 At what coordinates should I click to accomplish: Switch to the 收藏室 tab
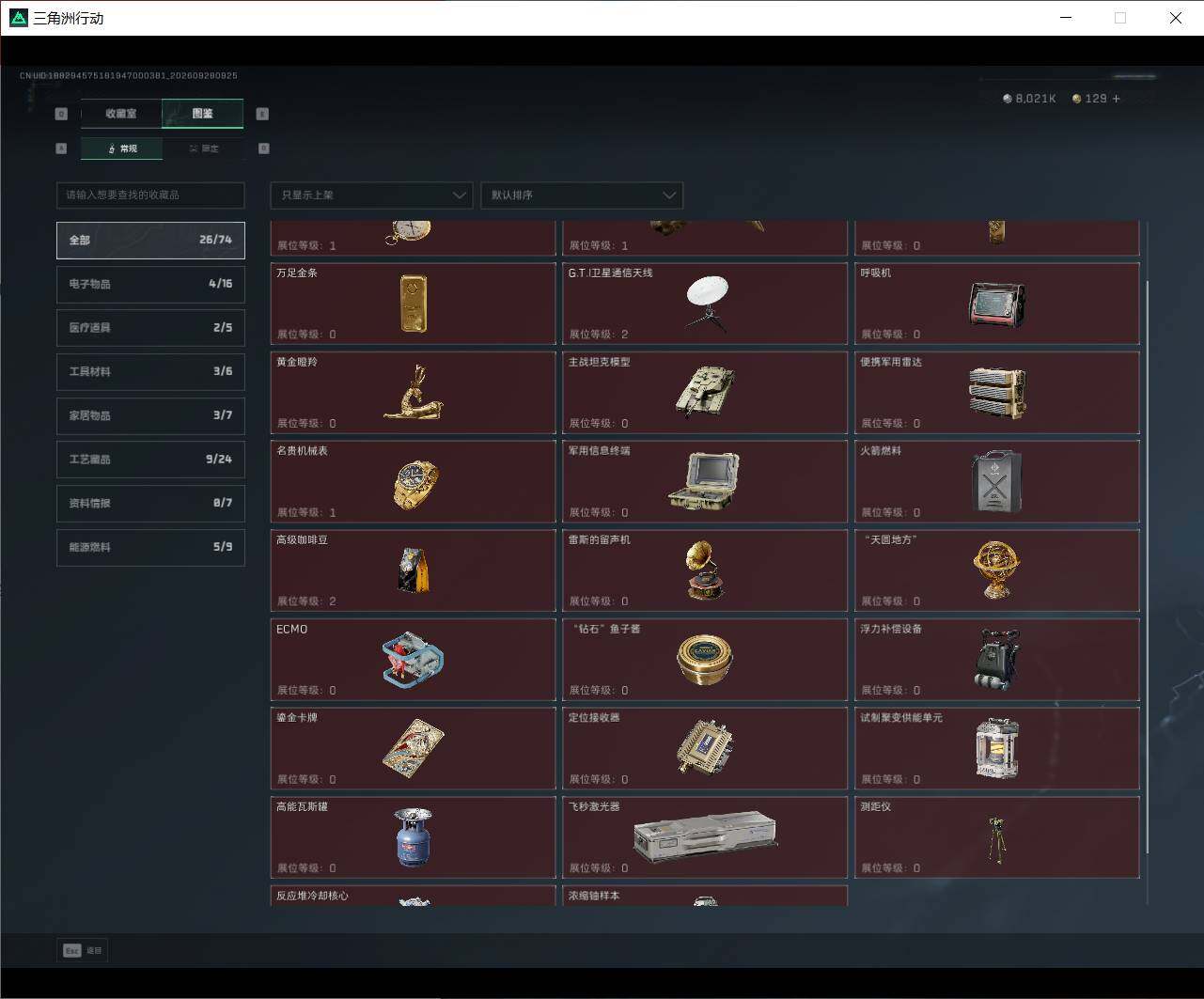click(x=121, y=114)
